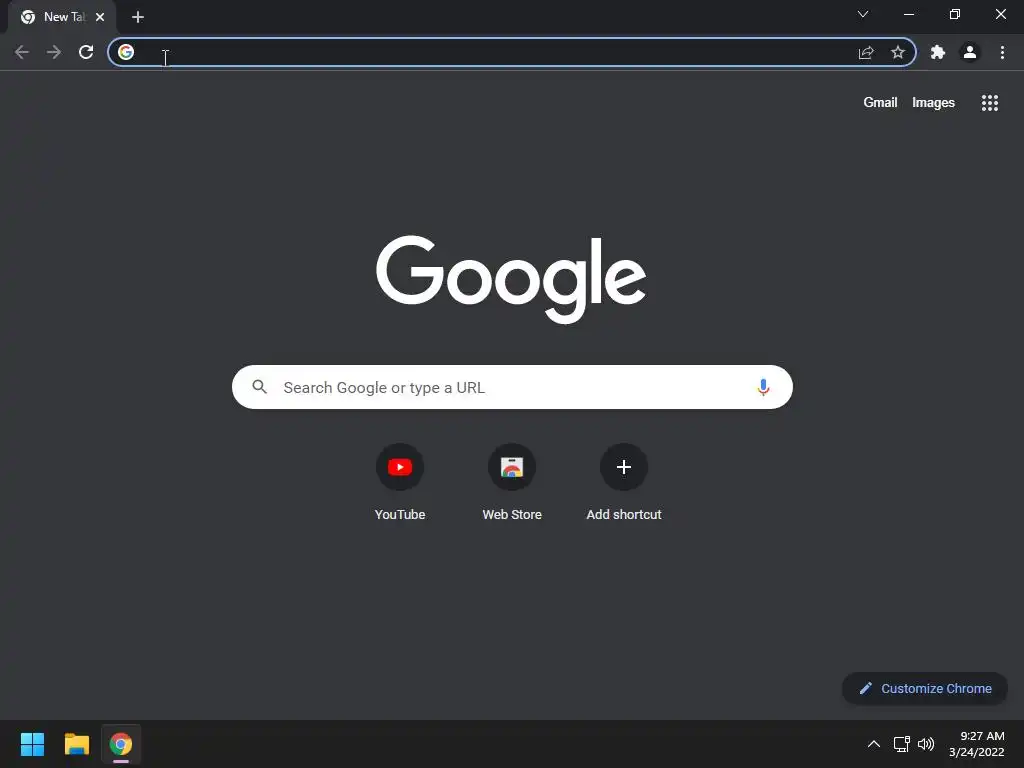Open Gmail link

point(880,103)
